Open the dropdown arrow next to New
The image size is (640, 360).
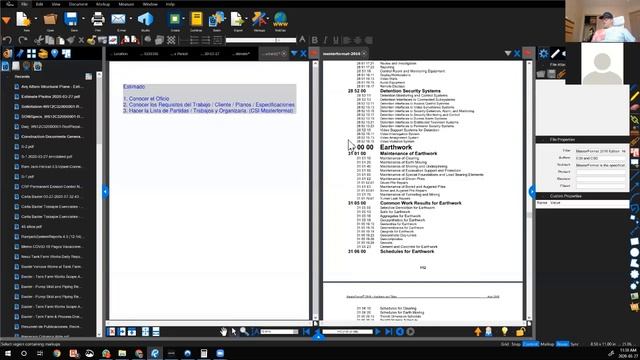36,18
